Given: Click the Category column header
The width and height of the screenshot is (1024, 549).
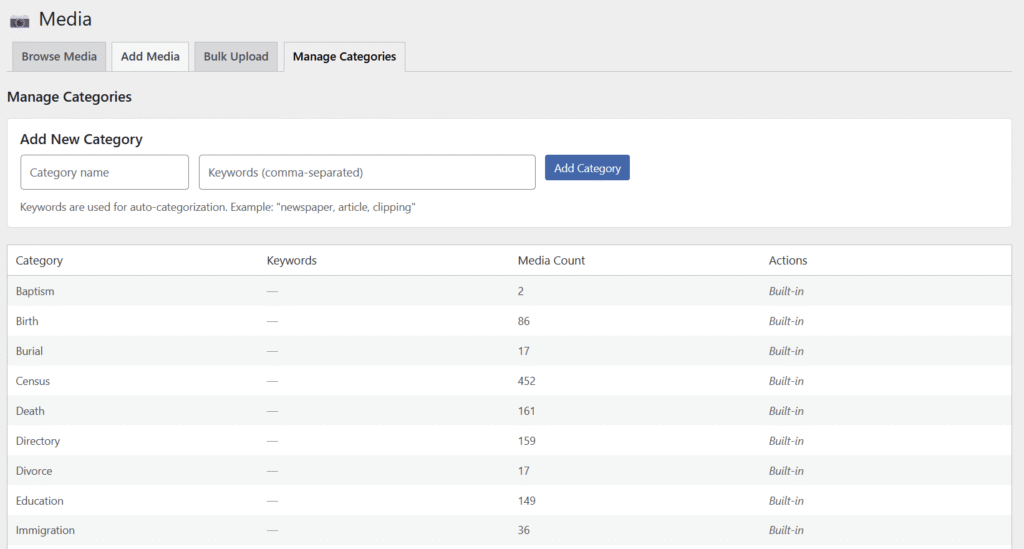Looking at the screenshot, I should 39,261.
